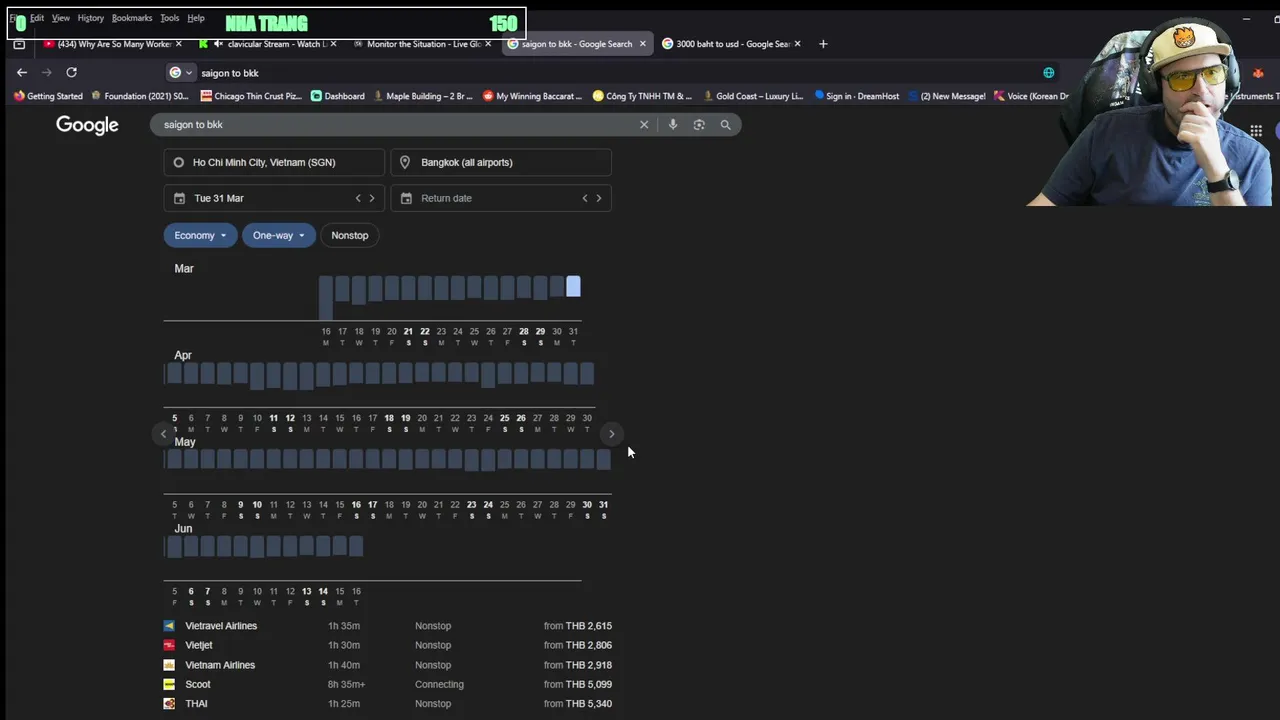Open the Economy cabin class dropdown

[200, 235]
